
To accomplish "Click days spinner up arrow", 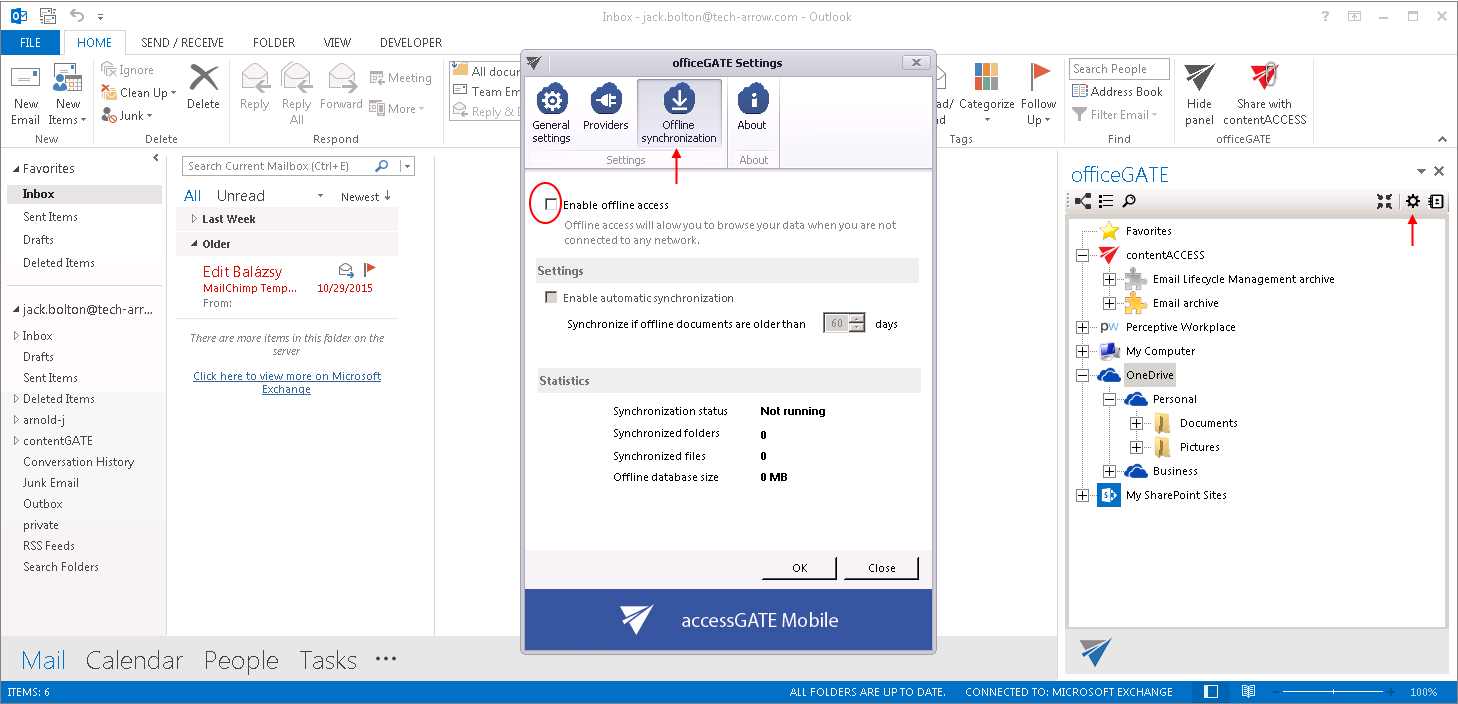I will [x=856, y=319].
